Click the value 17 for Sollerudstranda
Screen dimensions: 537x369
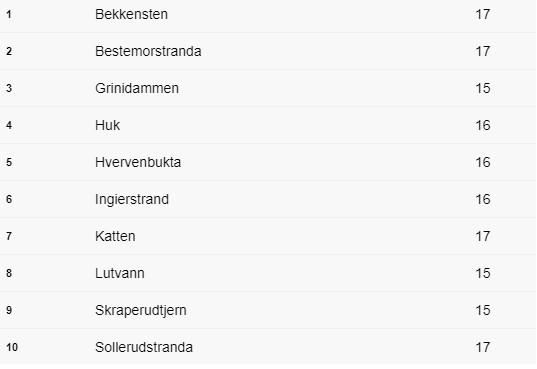coord(483,347)
